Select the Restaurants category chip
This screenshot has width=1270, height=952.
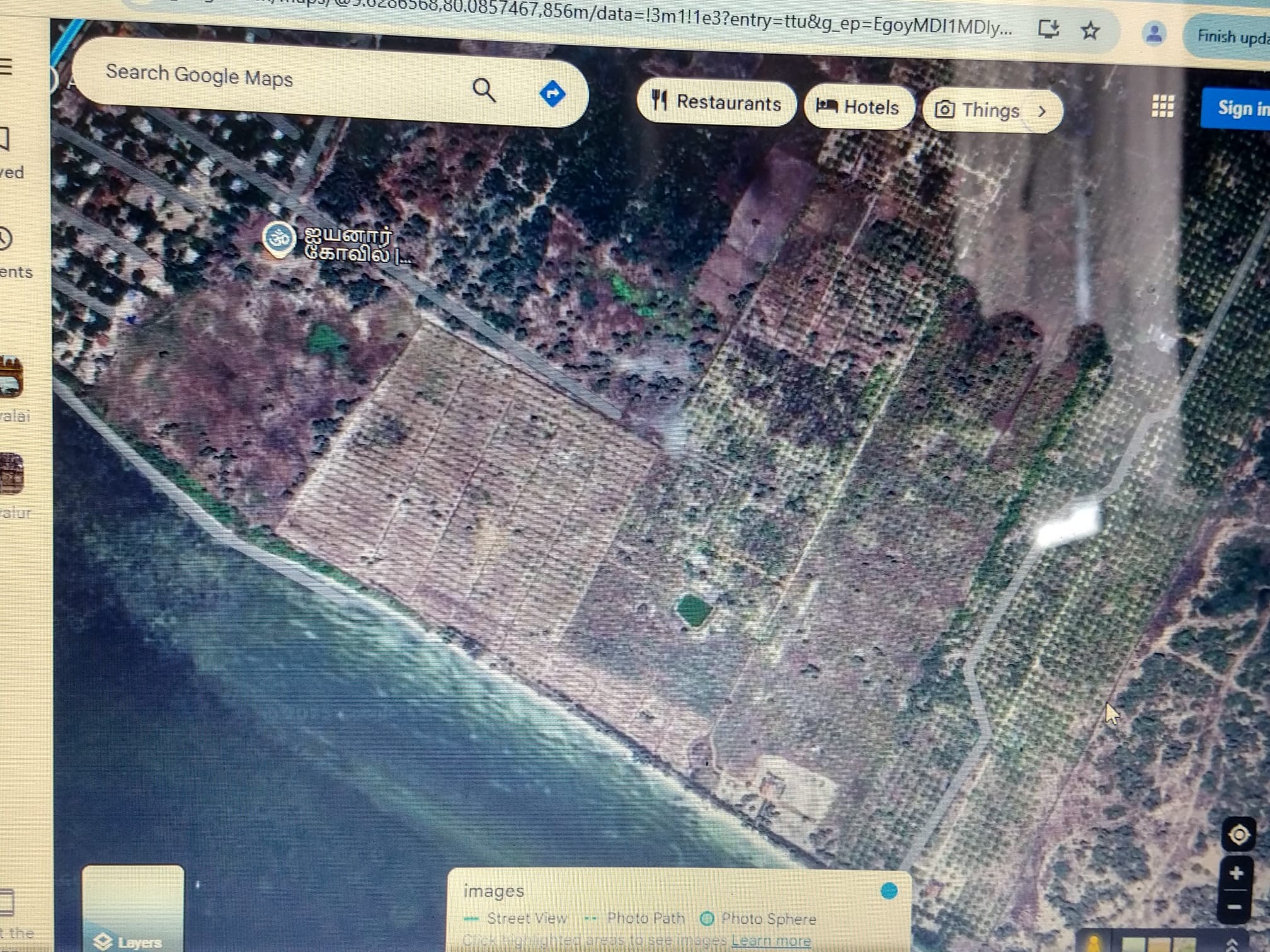click(x=716, y=103)
